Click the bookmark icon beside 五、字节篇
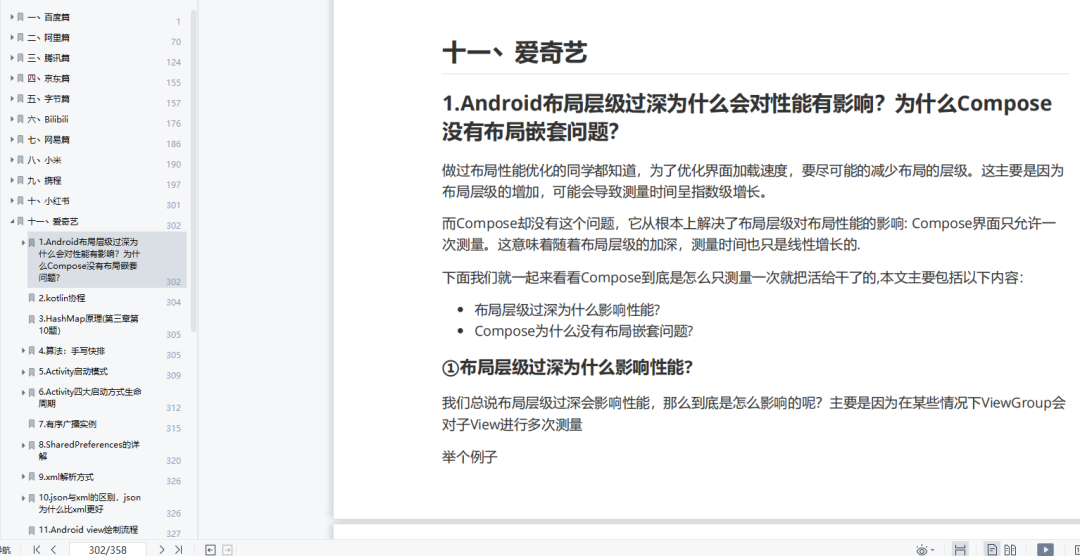This screenshot has width=1080, height=556. click(x=21, y=99)
